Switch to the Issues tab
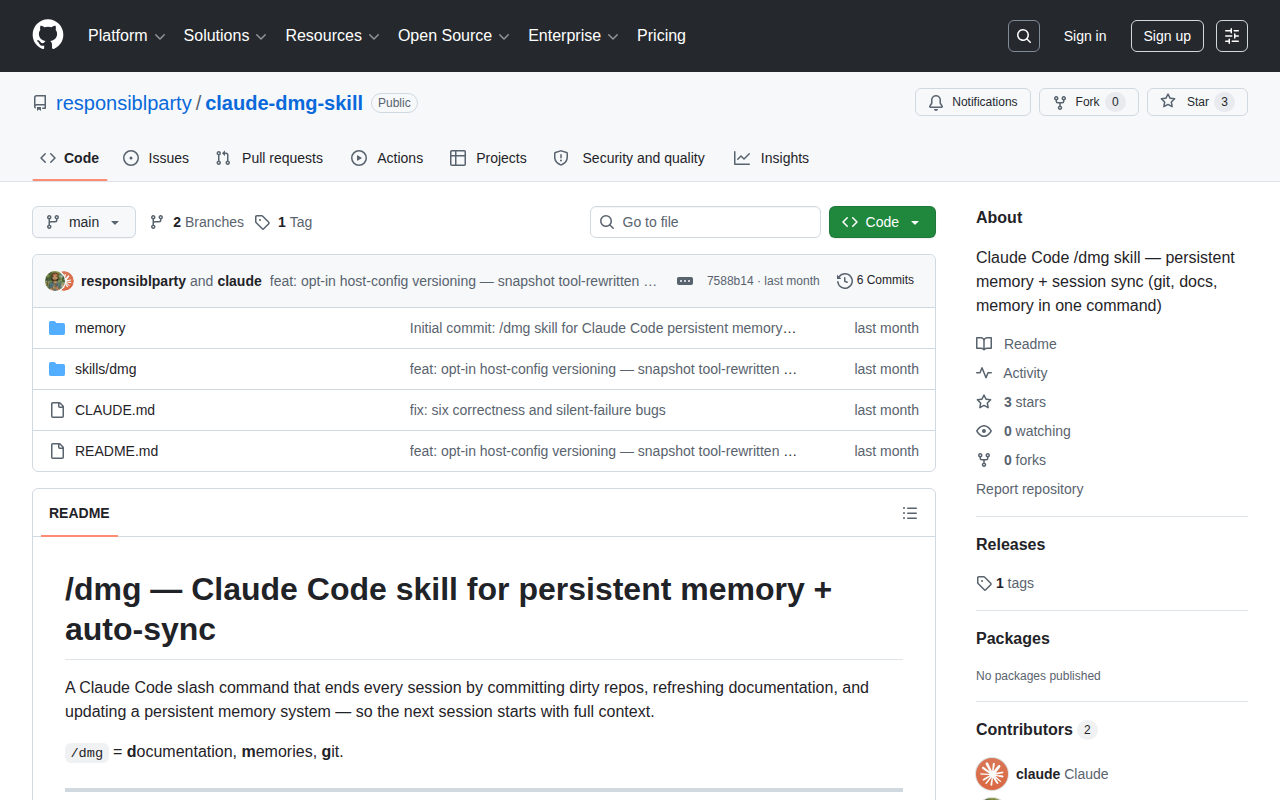 156,158
